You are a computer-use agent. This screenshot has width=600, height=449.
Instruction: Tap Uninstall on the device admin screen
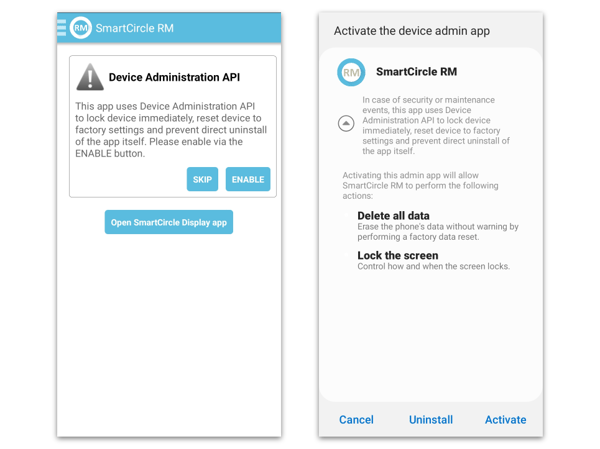tap(431, 420)
